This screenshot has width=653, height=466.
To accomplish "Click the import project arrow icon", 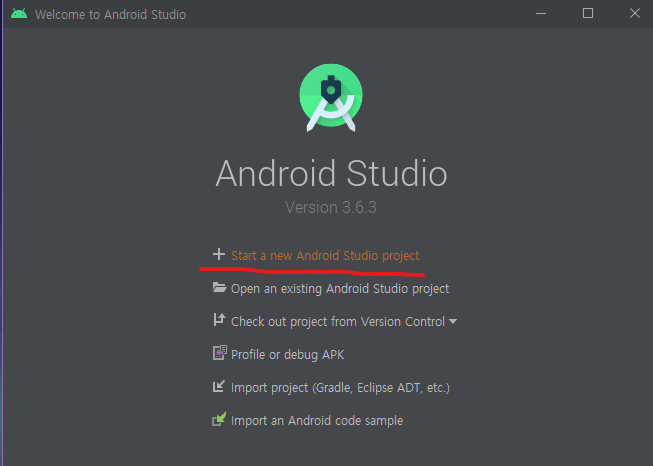I will coord(219,386).
